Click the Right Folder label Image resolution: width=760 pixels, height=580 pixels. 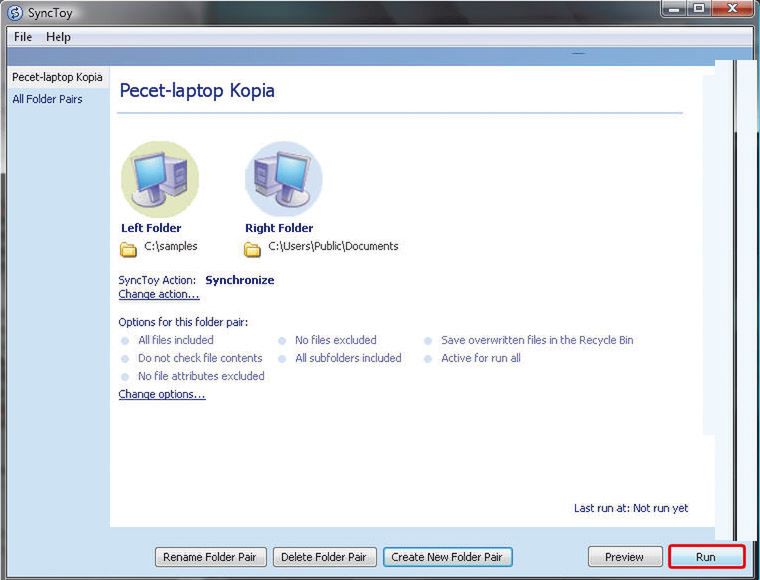pyautogui.click(x=279, y=228)
